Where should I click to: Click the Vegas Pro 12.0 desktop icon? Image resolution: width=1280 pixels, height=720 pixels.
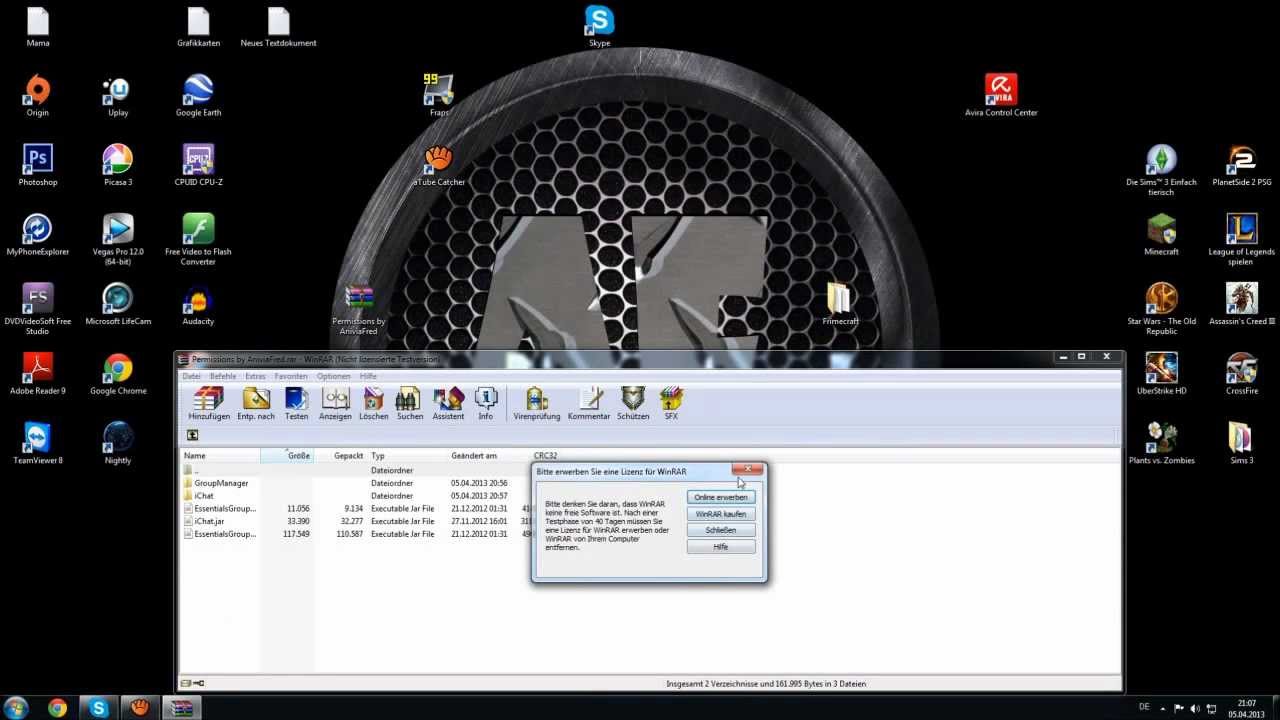pos(118,240)
